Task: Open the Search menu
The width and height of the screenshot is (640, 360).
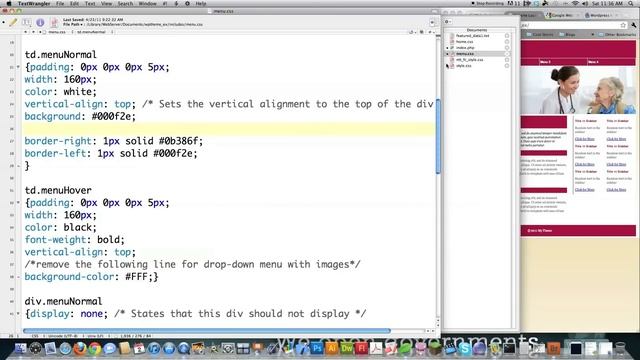Action: (x=125, y=3)
